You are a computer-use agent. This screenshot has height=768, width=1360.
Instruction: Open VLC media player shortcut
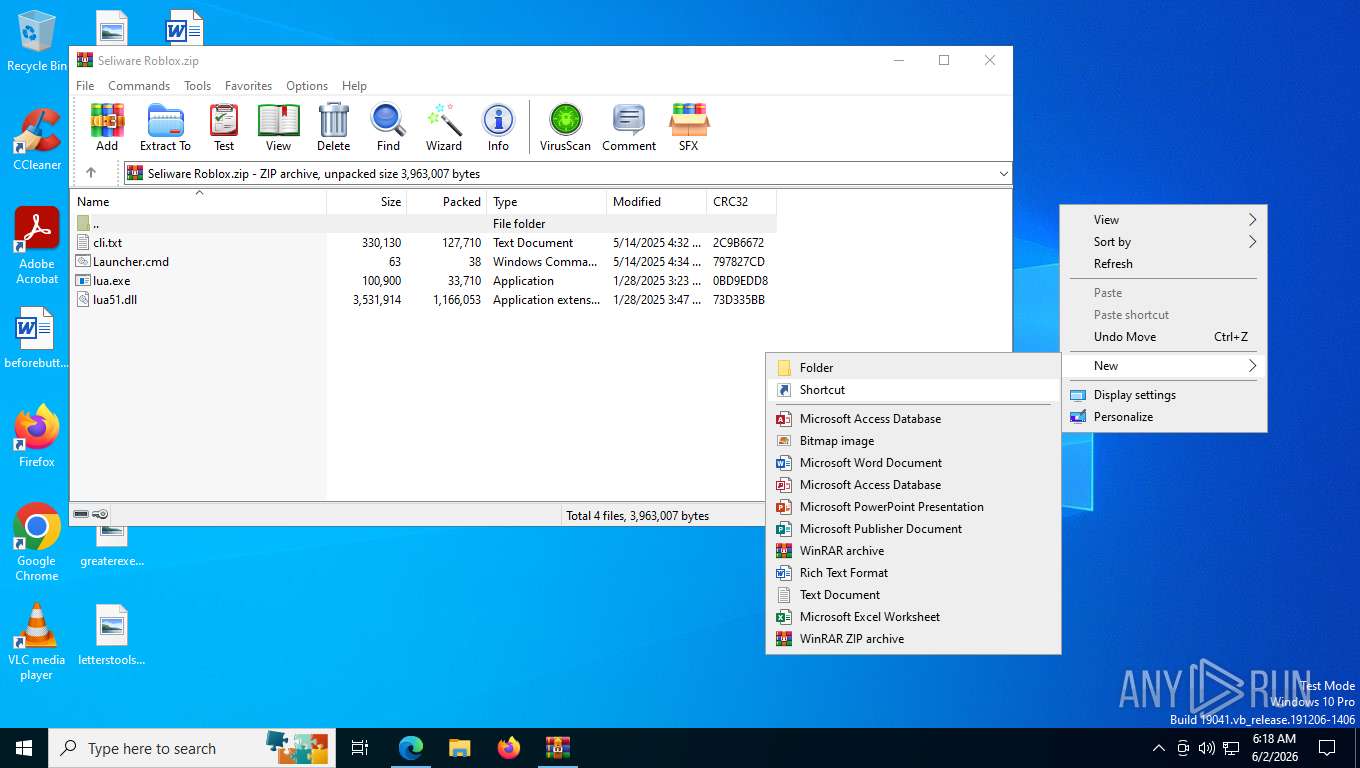click(37, 642)
